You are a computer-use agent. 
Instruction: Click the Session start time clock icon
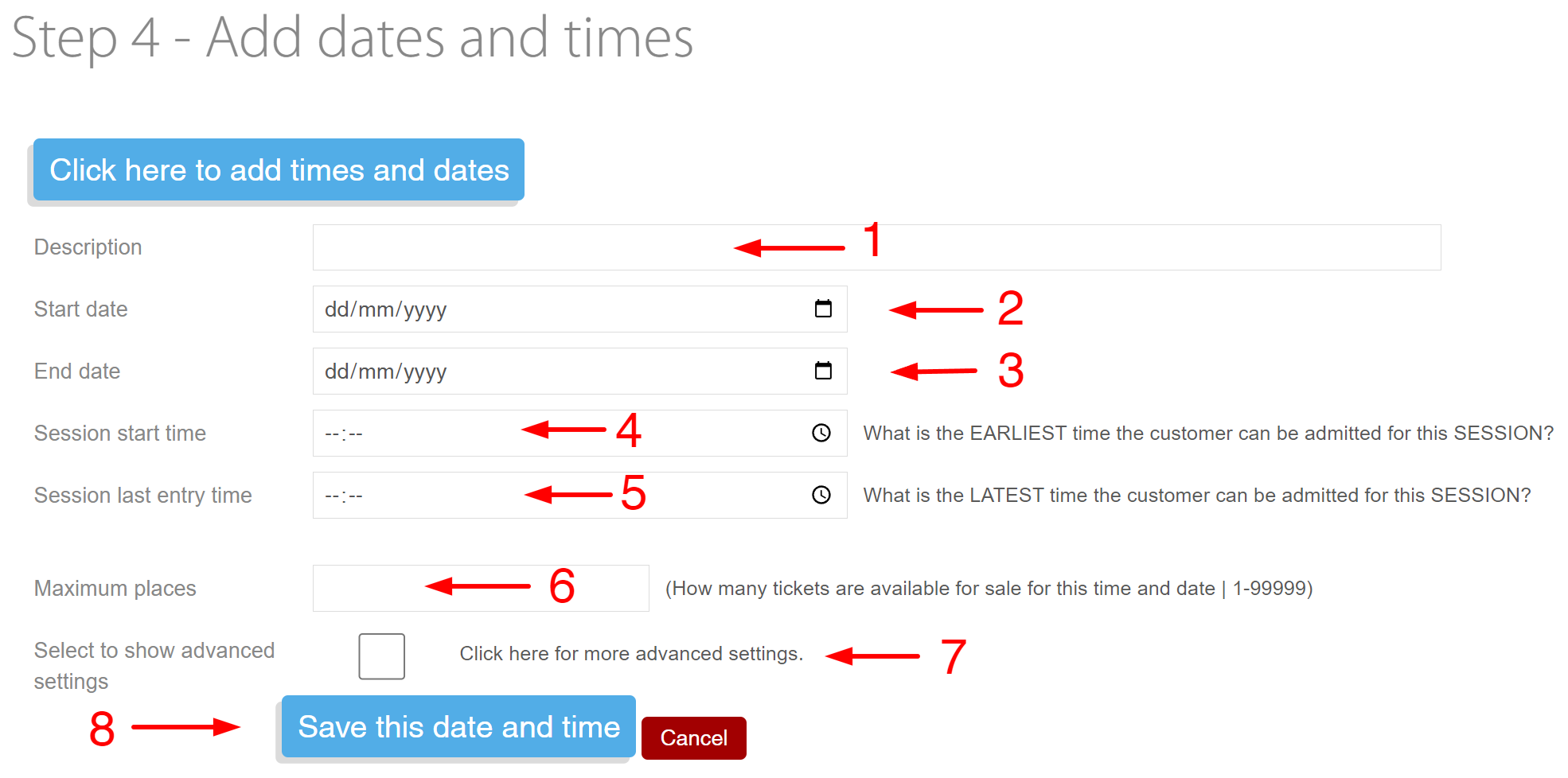(x=821, y=433)
